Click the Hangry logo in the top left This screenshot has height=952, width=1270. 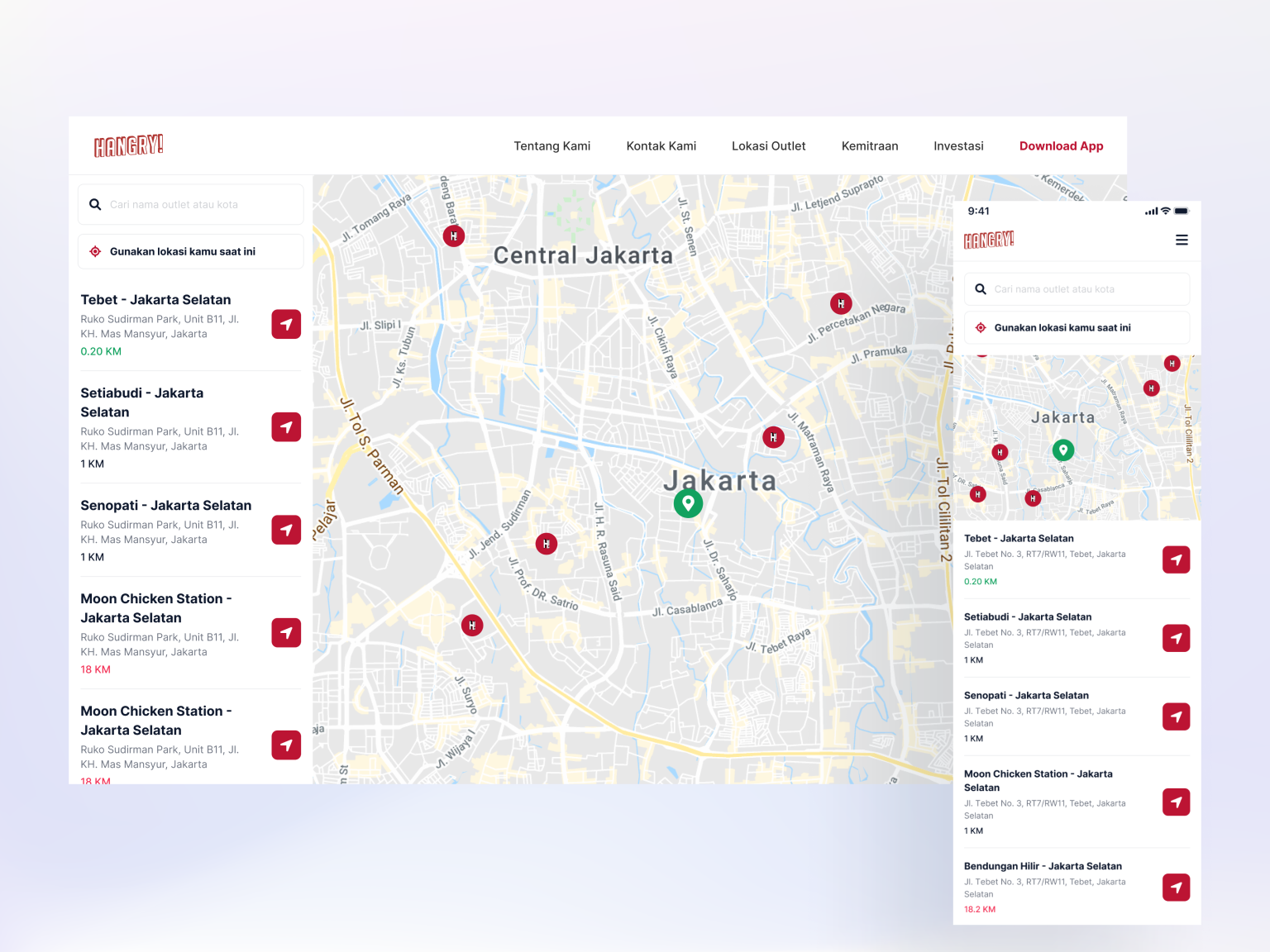tap(128, 145)
